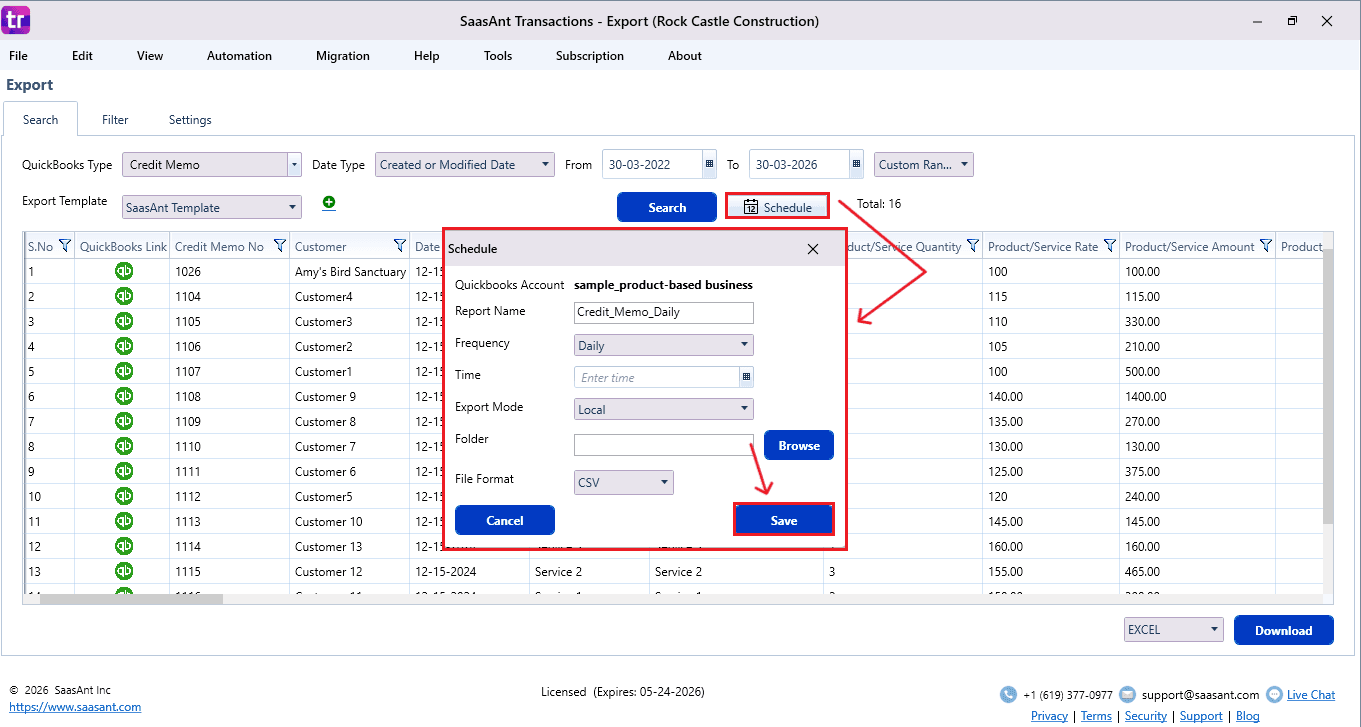Close the Schedule dialog
Screen dimensions: 1361x727
pos(813,249)
